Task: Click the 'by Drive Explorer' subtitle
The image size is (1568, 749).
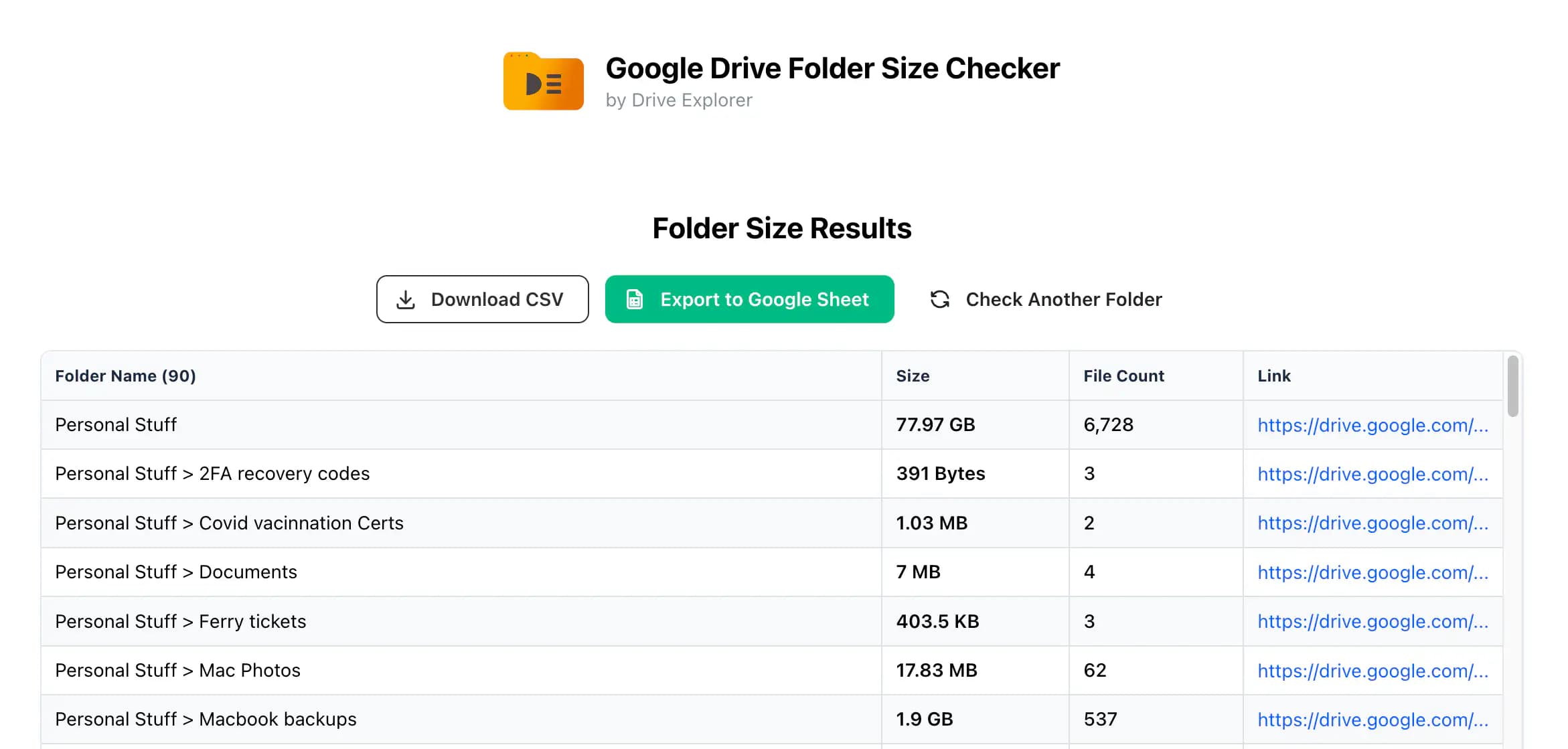Action: pyautogui.click(x=679, y=100)
